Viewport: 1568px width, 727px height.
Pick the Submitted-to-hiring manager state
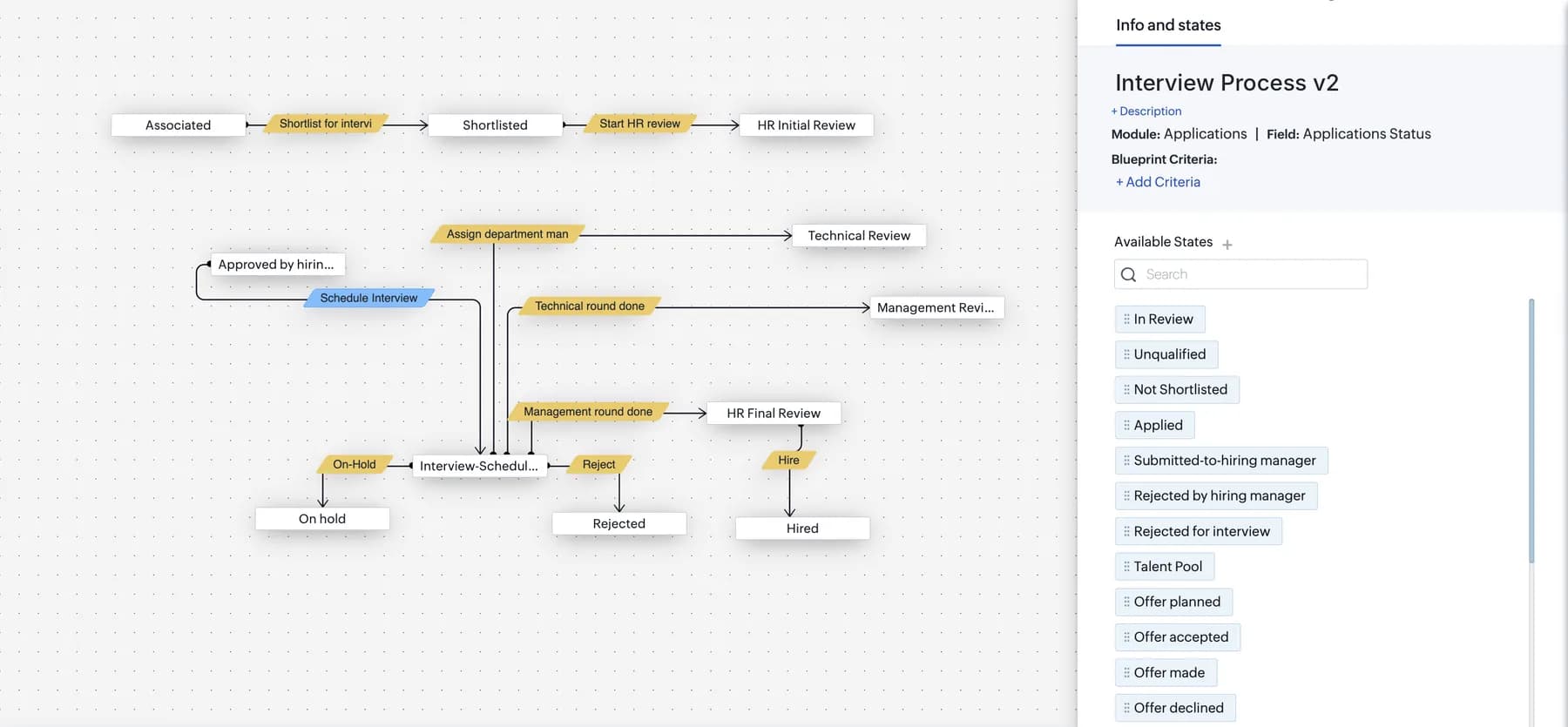[x=1221, y=461]
